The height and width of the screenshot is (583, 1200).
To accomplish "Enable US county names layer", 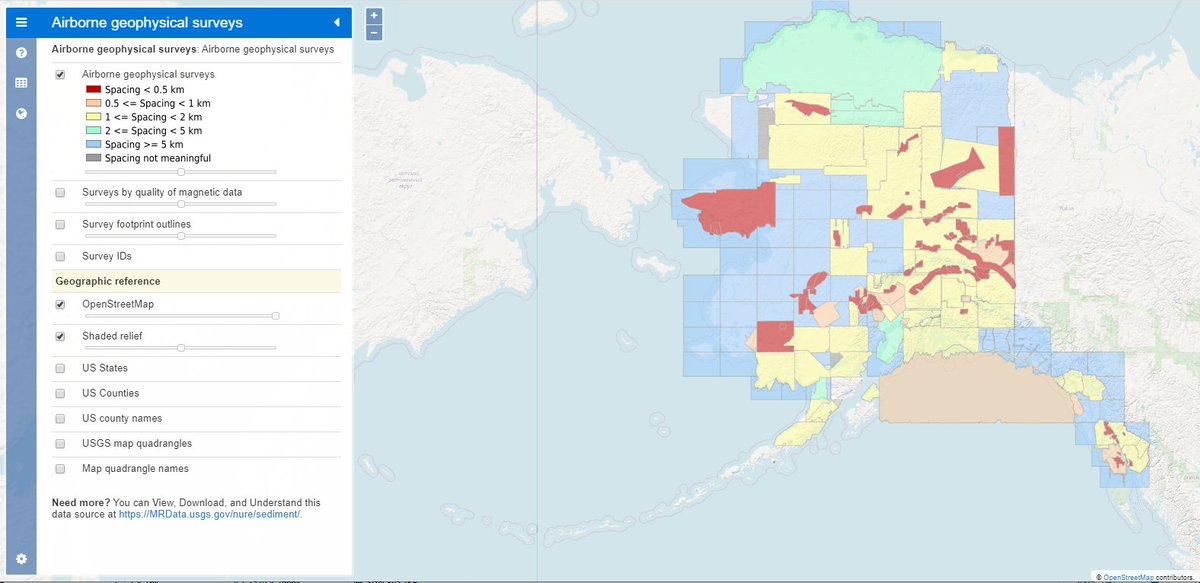I will tap(60, 418).
